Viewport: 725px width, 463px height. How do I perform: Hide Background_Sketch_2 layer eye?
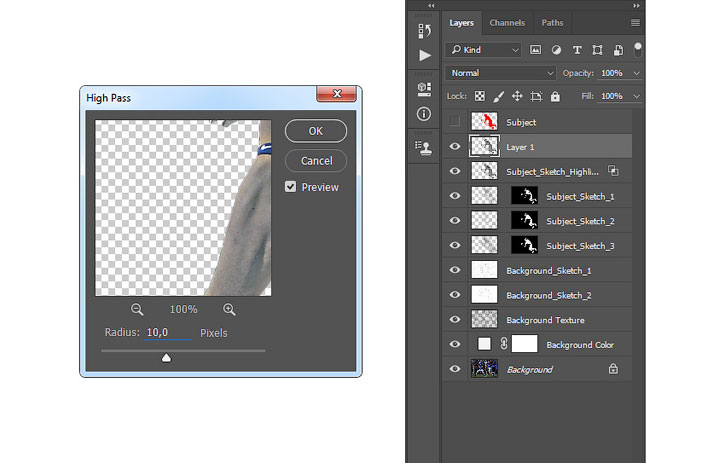click(x=455, y=295)
